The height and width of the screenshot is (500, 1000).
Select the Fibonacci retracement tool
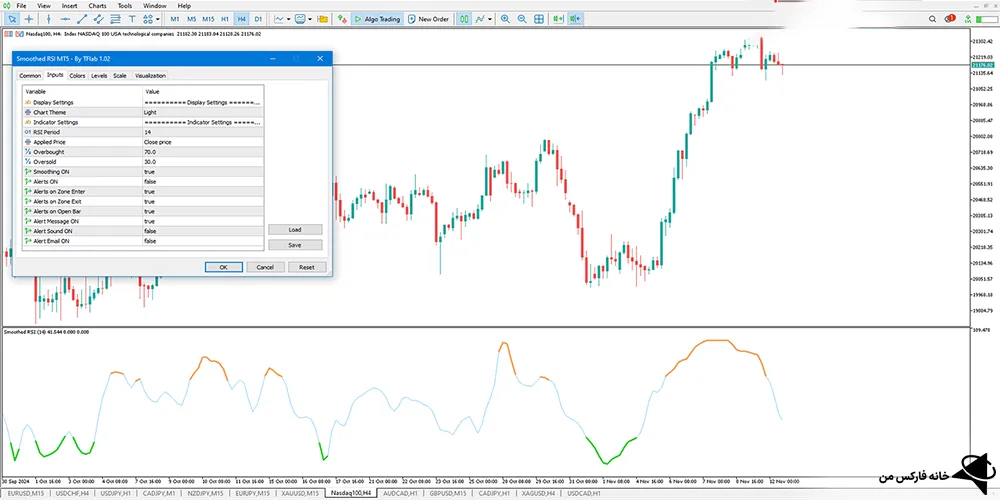[115, 19]
